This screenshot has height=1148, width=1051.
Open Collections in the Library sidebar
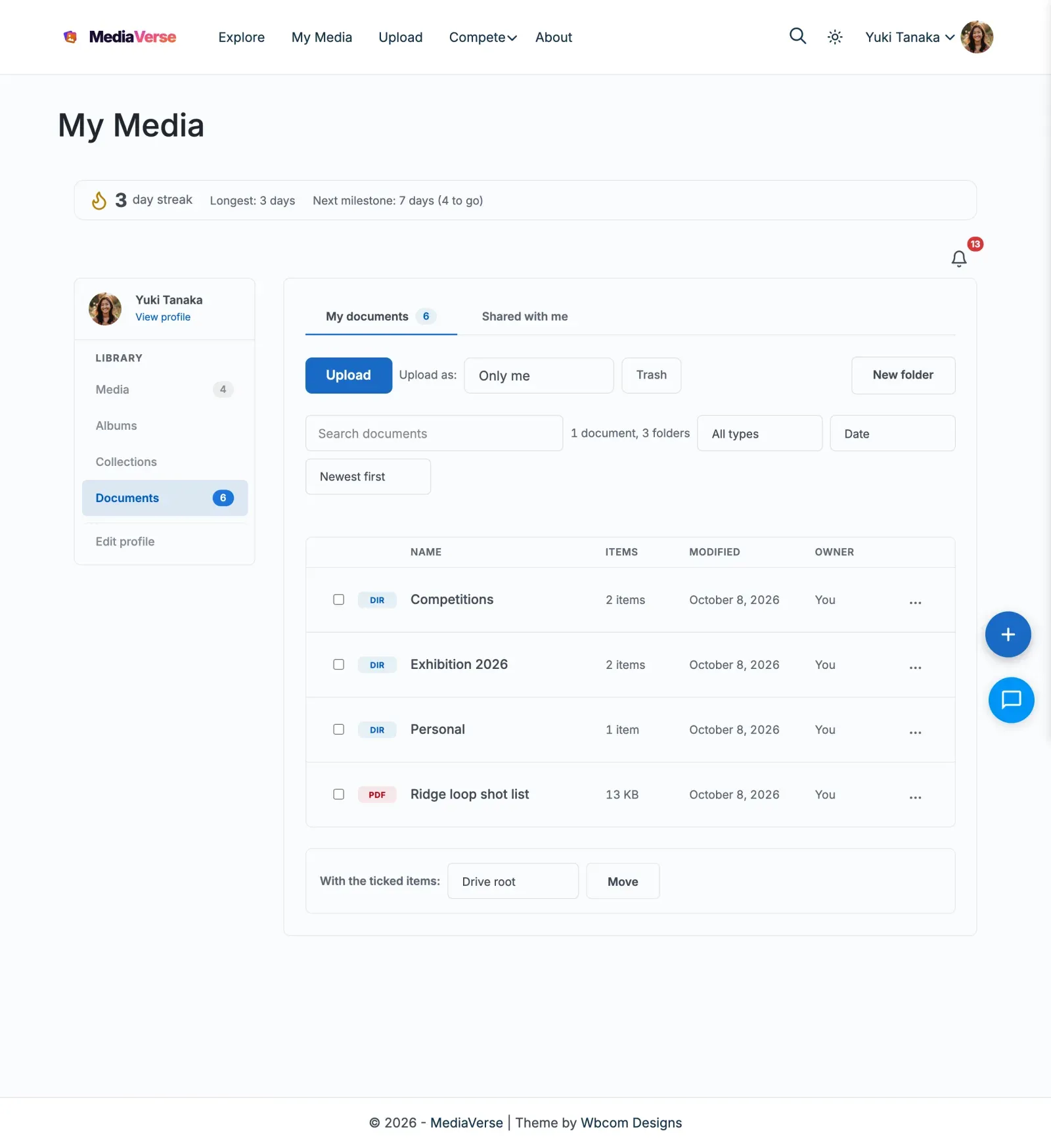pyautogui.click(x=165, y=462)
